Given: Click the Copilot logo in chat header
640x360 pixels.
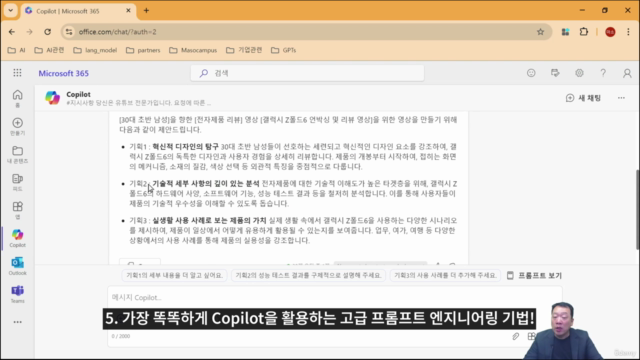Looking at the screenshot, I should tap(52, 98).
